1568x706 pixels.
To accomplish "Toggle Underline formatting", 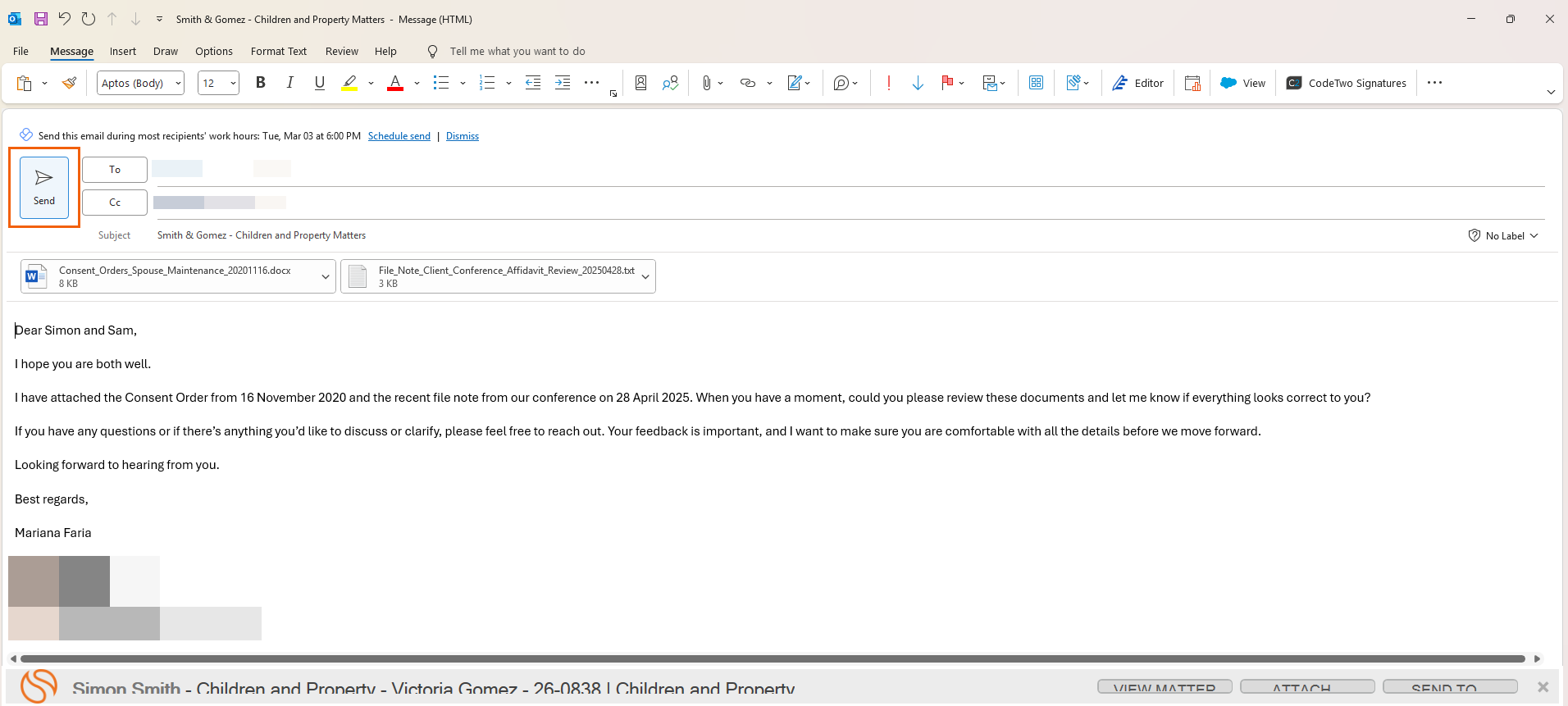I will (319, 83).
